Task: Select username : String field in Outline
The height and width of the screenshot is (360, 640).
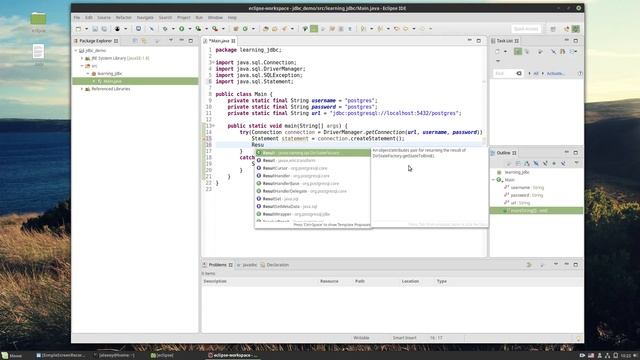Action: pyautogui.click(x=527, y=188)
